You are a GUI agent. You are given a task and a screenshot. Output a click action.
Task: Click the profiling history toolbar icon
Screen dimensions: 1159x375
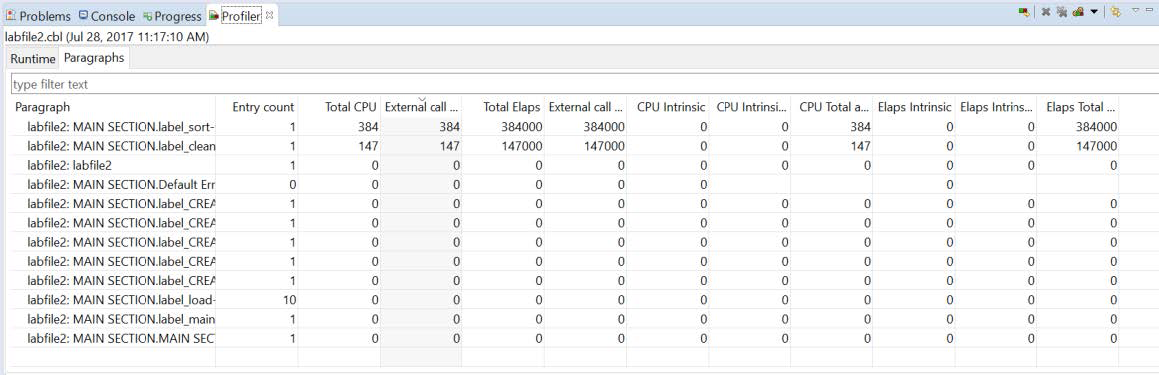(1078, 12)
